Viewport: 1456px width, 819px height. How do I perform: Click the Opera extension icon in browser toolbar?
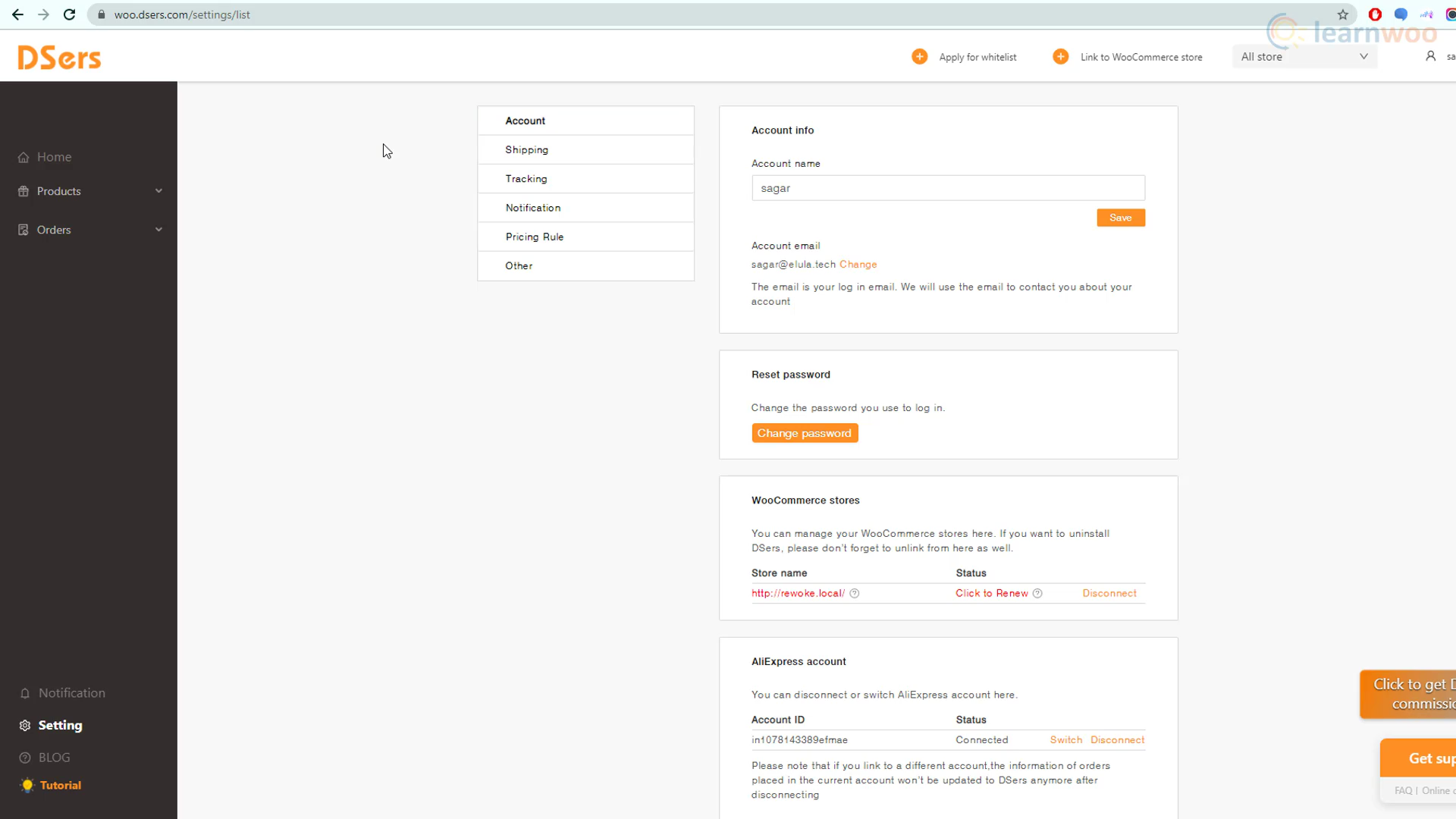tap(1375, 14)
